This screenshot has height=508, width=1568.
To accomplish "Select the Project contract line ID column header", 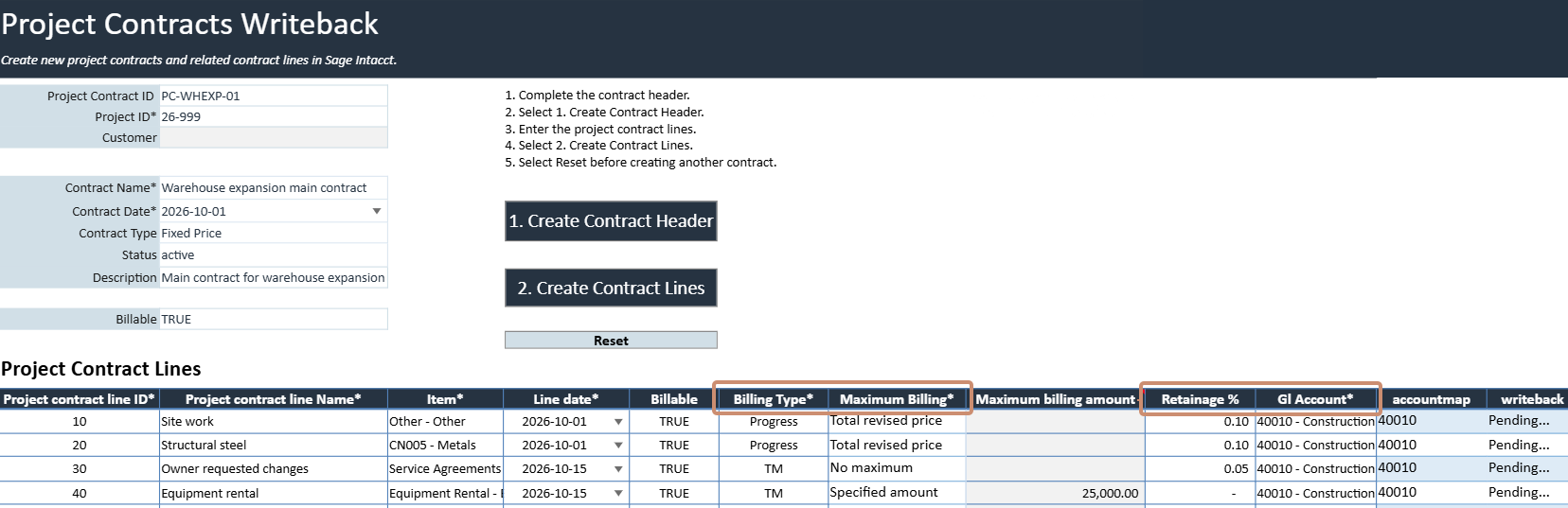I will [x=79, y=399].
